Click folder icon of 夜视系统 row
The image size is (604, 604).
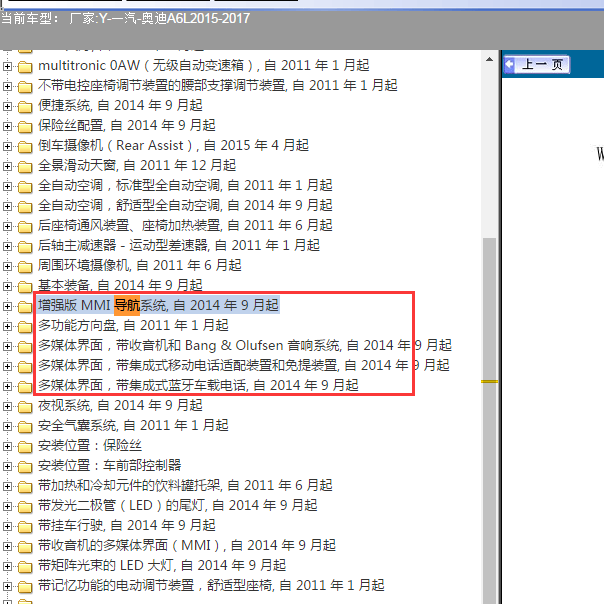(25, 407)
